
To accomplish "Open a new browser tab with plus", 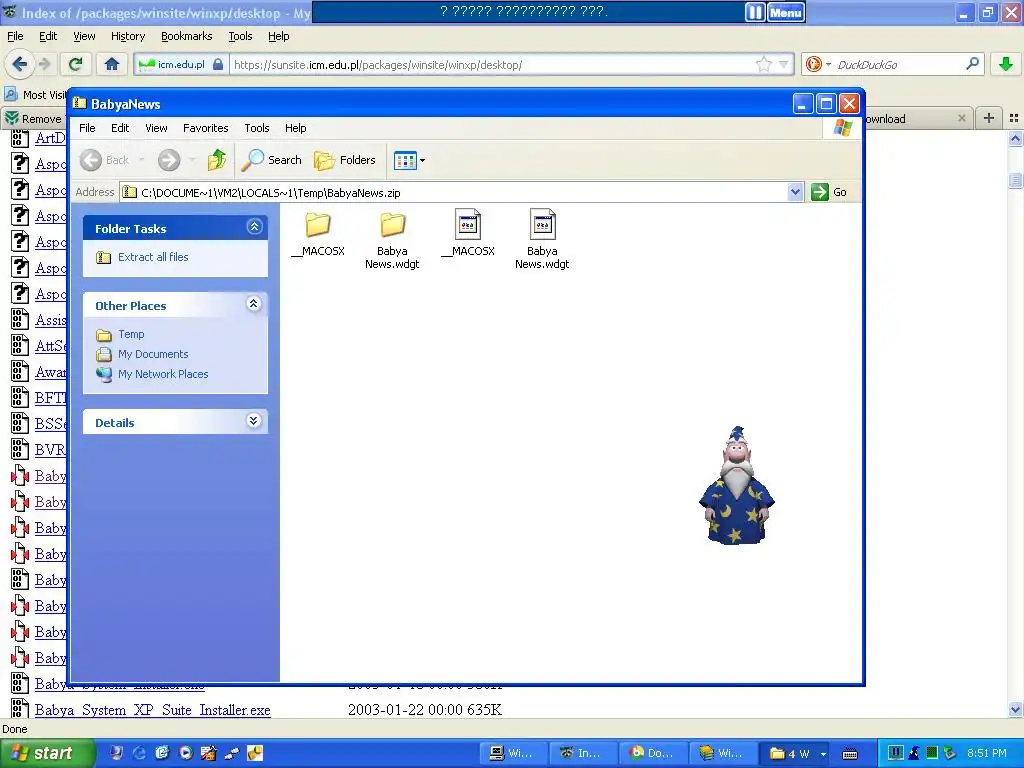I will pyautogui.click(x=989, y=118).
